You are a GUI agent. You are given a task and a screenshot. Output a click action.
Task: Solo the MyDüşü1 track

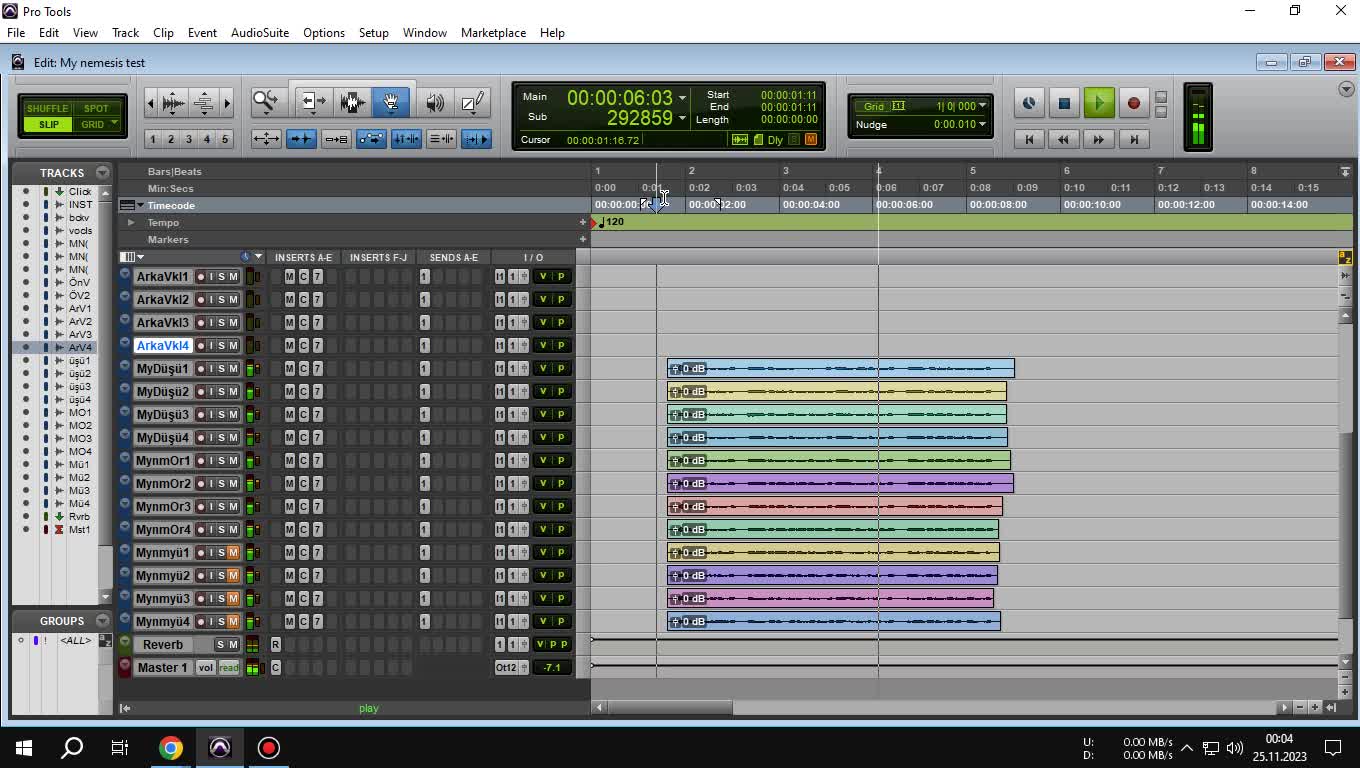pyautogui.click(x=222, y=369)
